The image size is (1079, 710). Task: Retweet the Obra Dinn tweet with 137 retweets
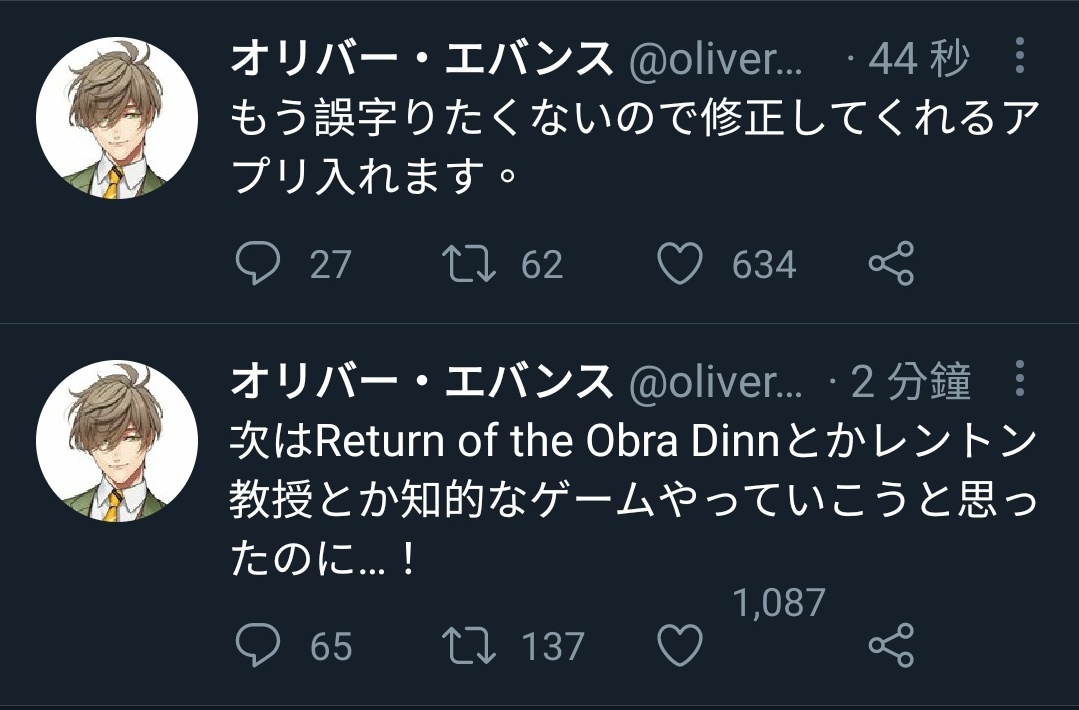(469, 646)
